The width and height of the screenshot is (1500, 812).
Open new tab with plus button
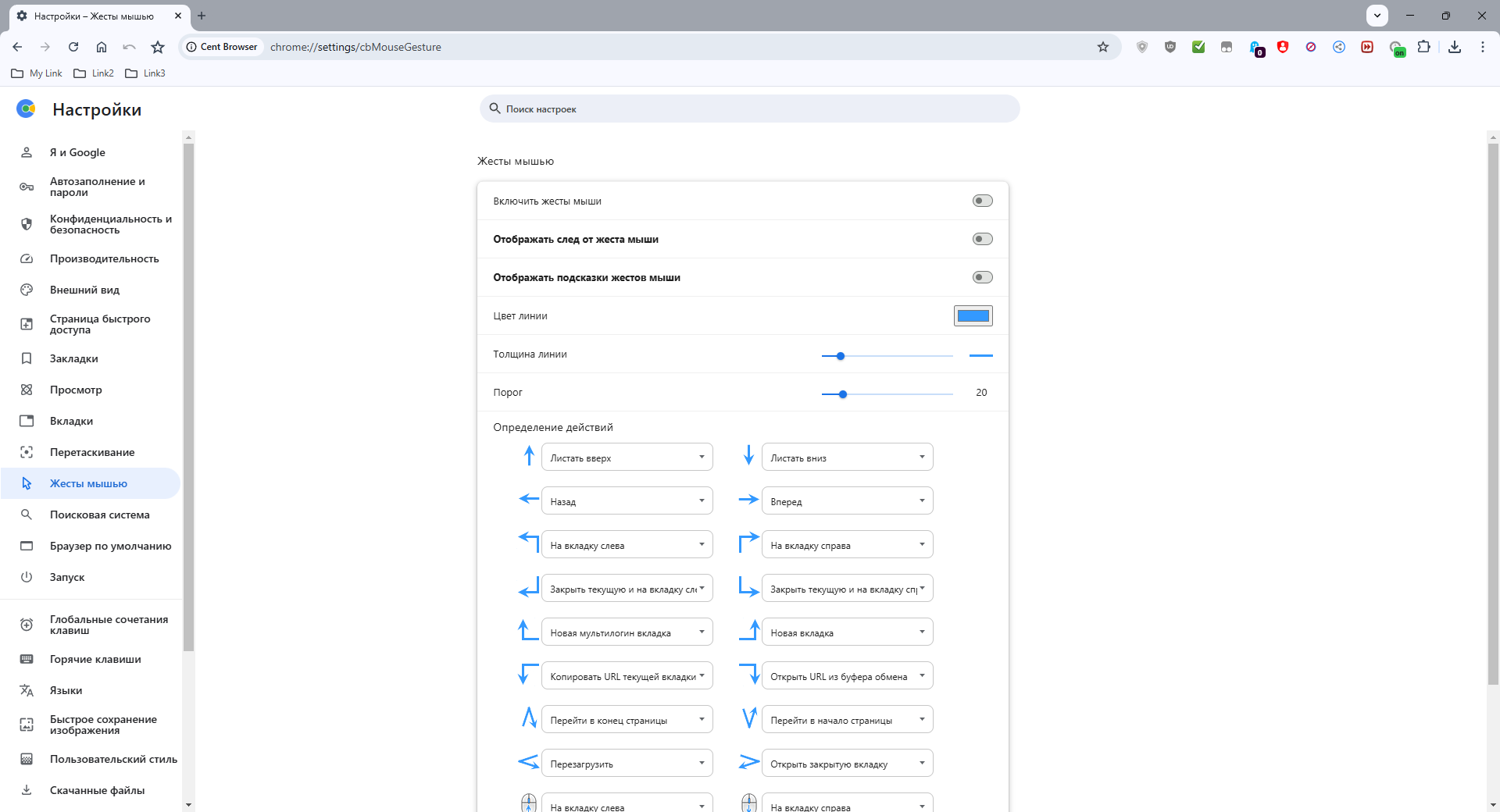202,16
